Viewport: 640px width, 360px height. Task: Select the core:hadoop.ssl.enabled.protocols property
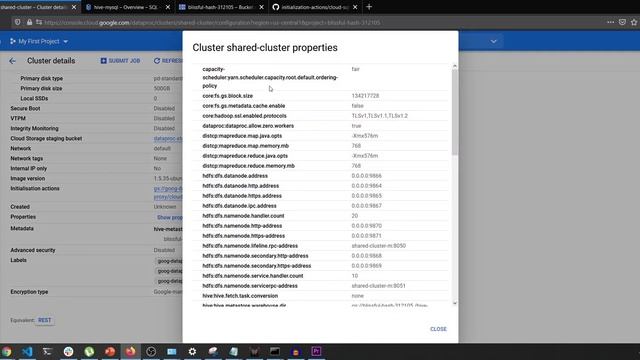click(x=244, y=116)
